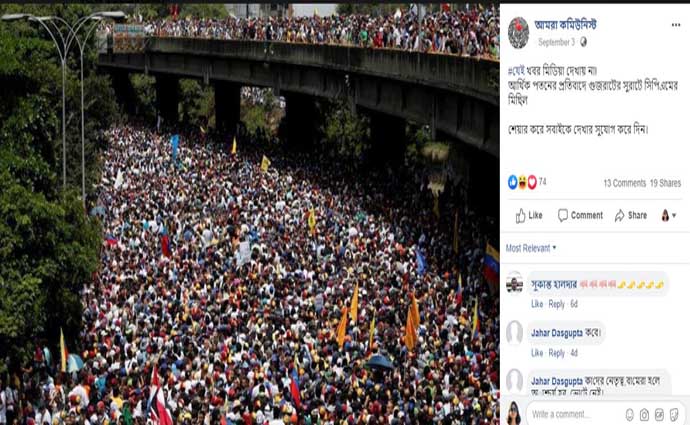690x425 pixels.
Task: Open the 13 Comments link
Action: (624, 183)
